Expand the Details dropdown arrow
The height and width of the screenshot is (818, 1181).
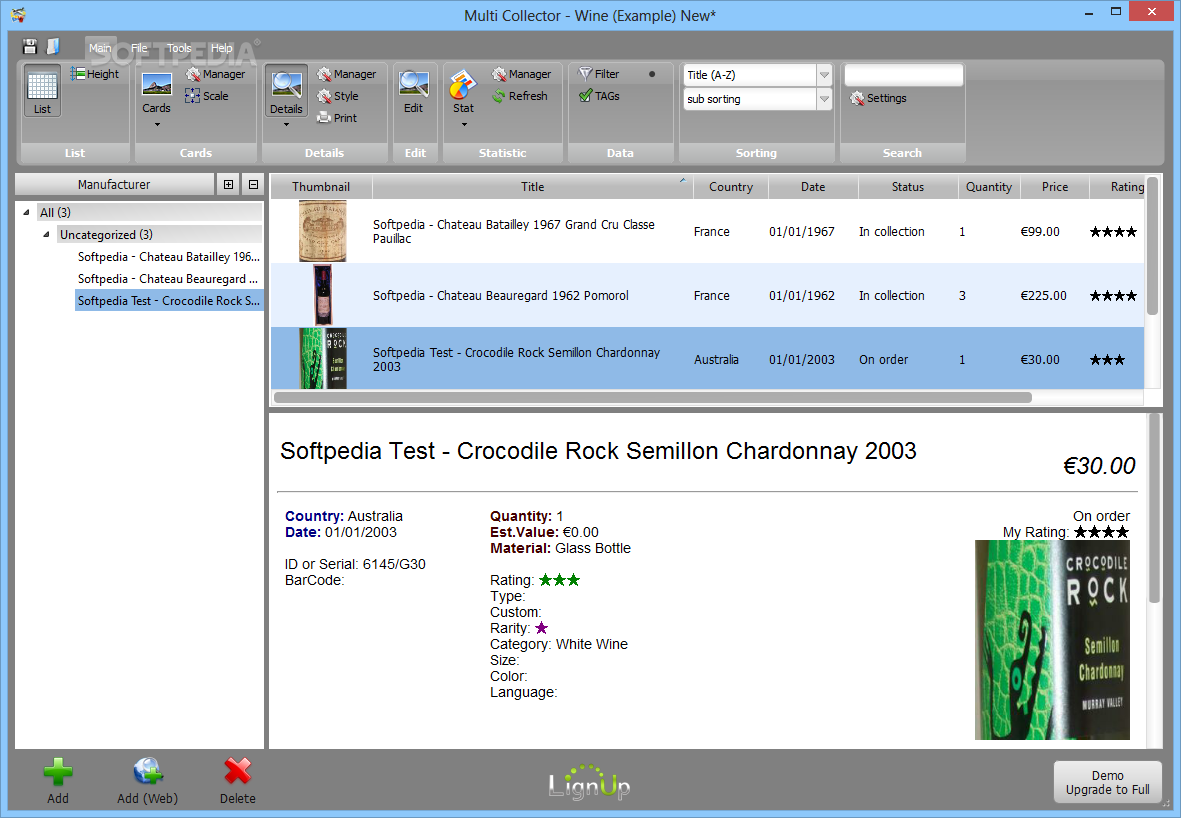point(286,124)
